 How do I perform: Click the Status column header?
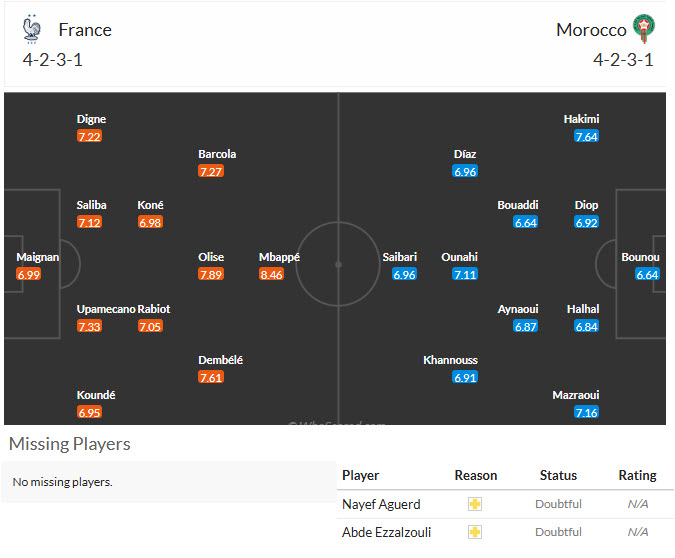[x=558, y=475]
